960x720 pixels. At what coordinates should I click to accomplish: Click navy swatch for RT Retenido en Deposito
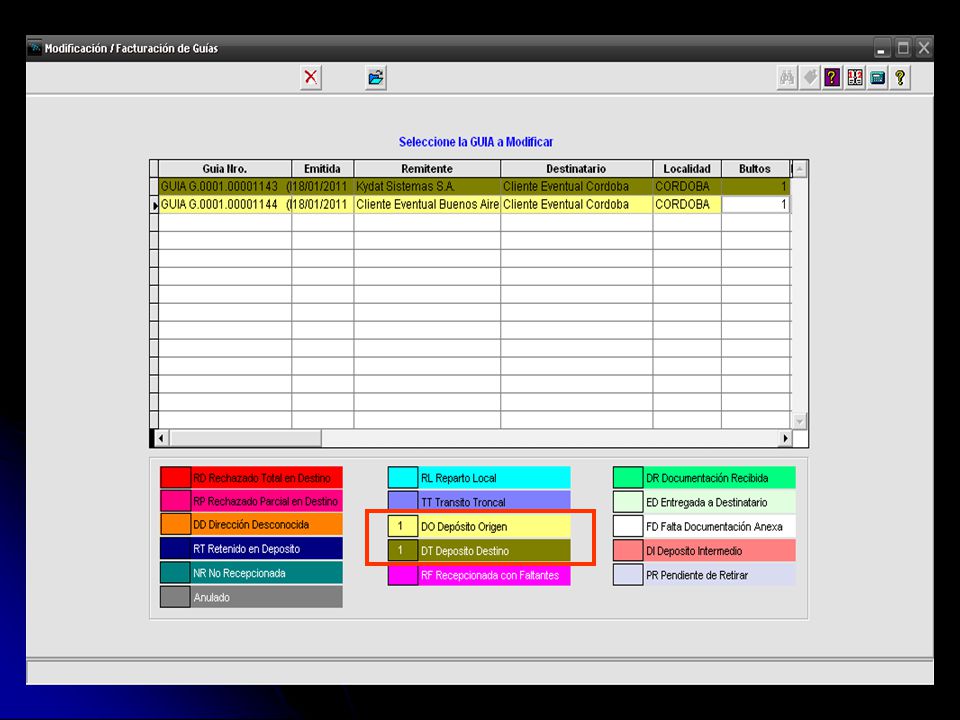(176, 549)
